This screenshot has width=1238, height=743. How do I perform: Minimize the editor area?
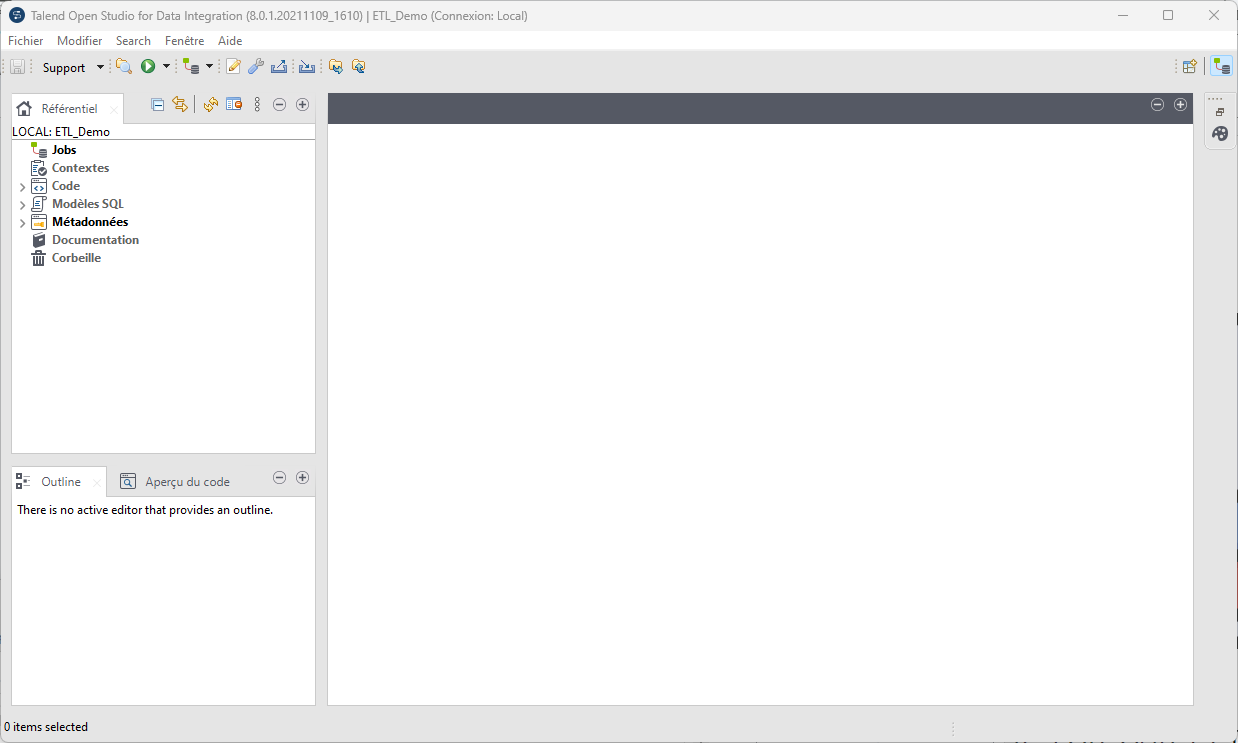1158,105
